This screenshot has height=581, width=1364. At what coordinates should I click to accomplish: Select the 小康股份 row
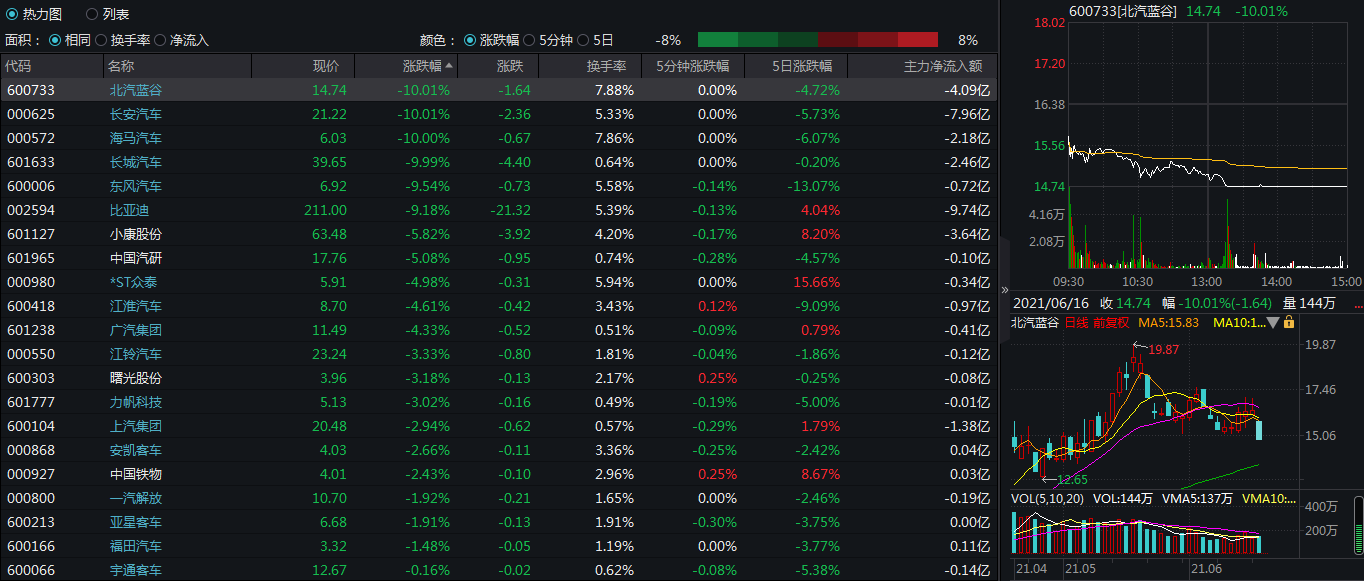pyautogui.click(x=498, y=234)
